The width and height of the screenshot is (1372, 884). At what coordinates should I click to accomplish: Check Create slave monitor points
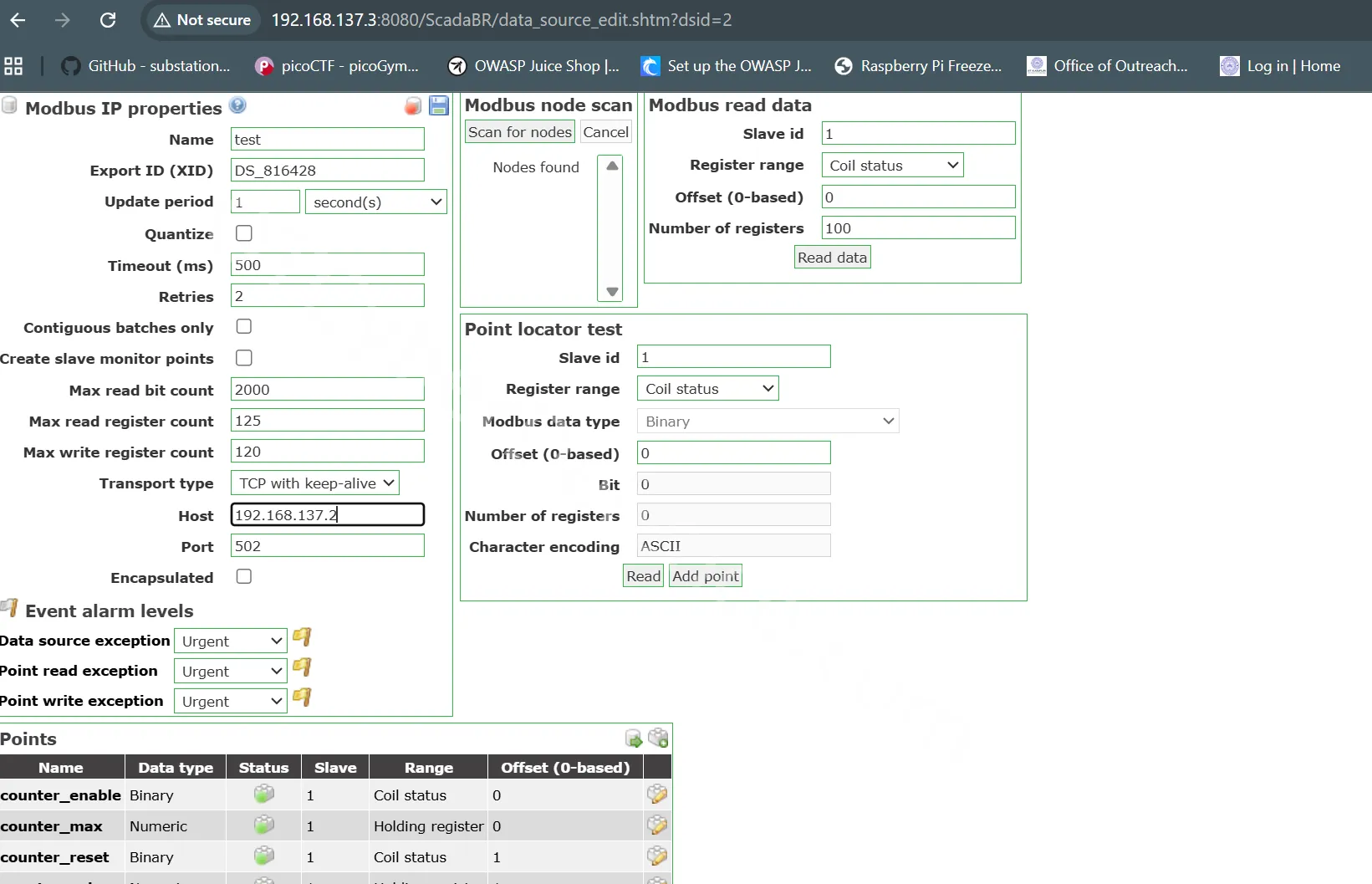(244, 358)
